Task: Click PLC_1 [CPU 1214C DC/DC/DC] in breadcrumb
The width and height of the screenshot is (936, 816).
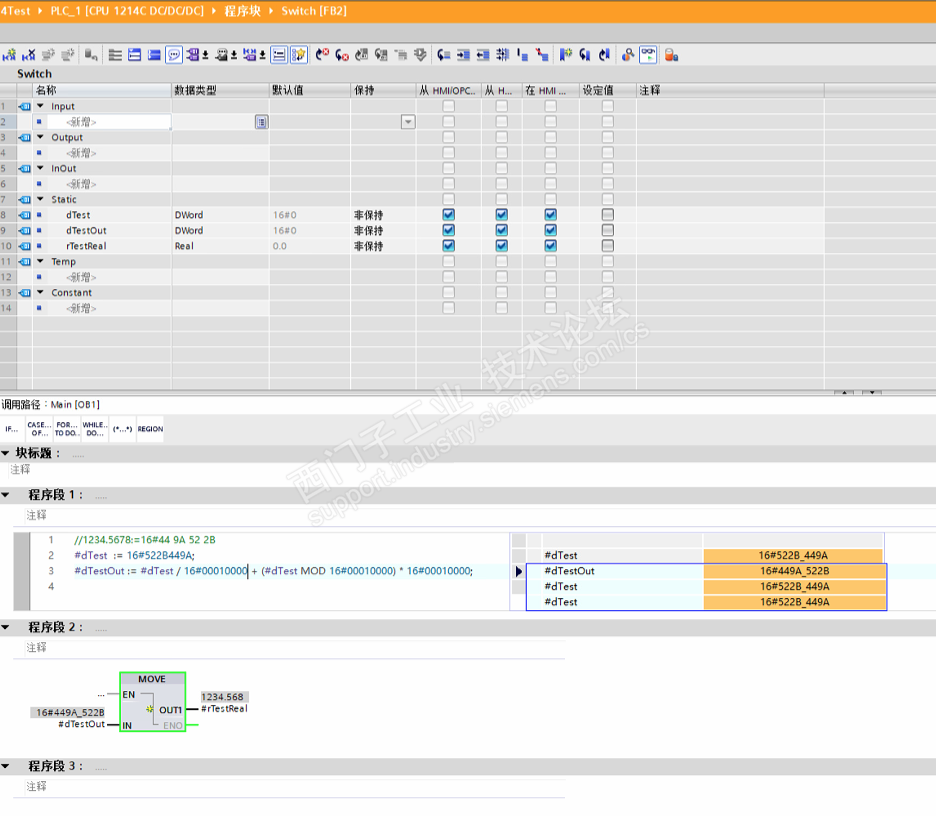Action: (x=127, y=11)
